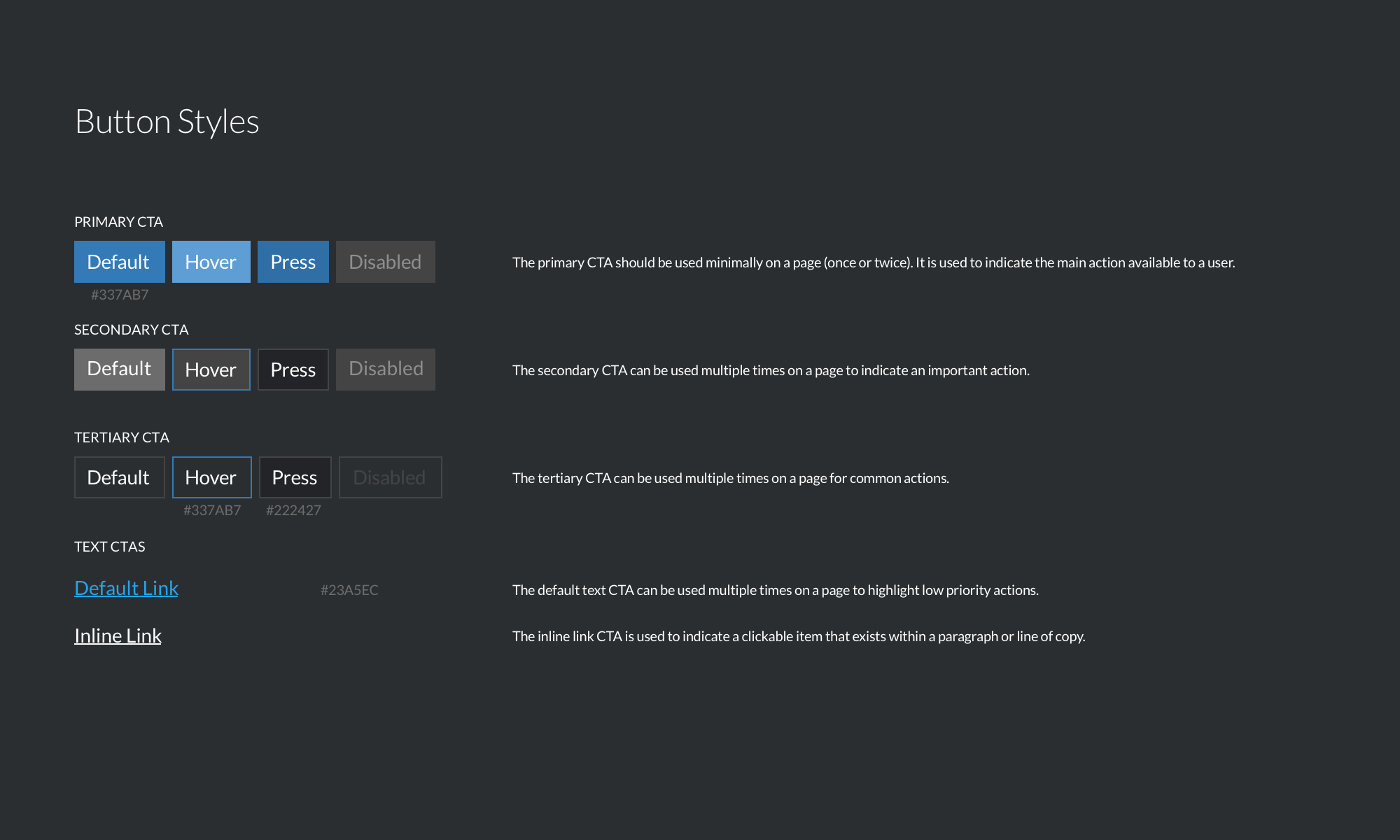Viewport: 1400px width, 840px height.
Task: Click the secondary CTA Press button
Action: (x=293, y=370)
